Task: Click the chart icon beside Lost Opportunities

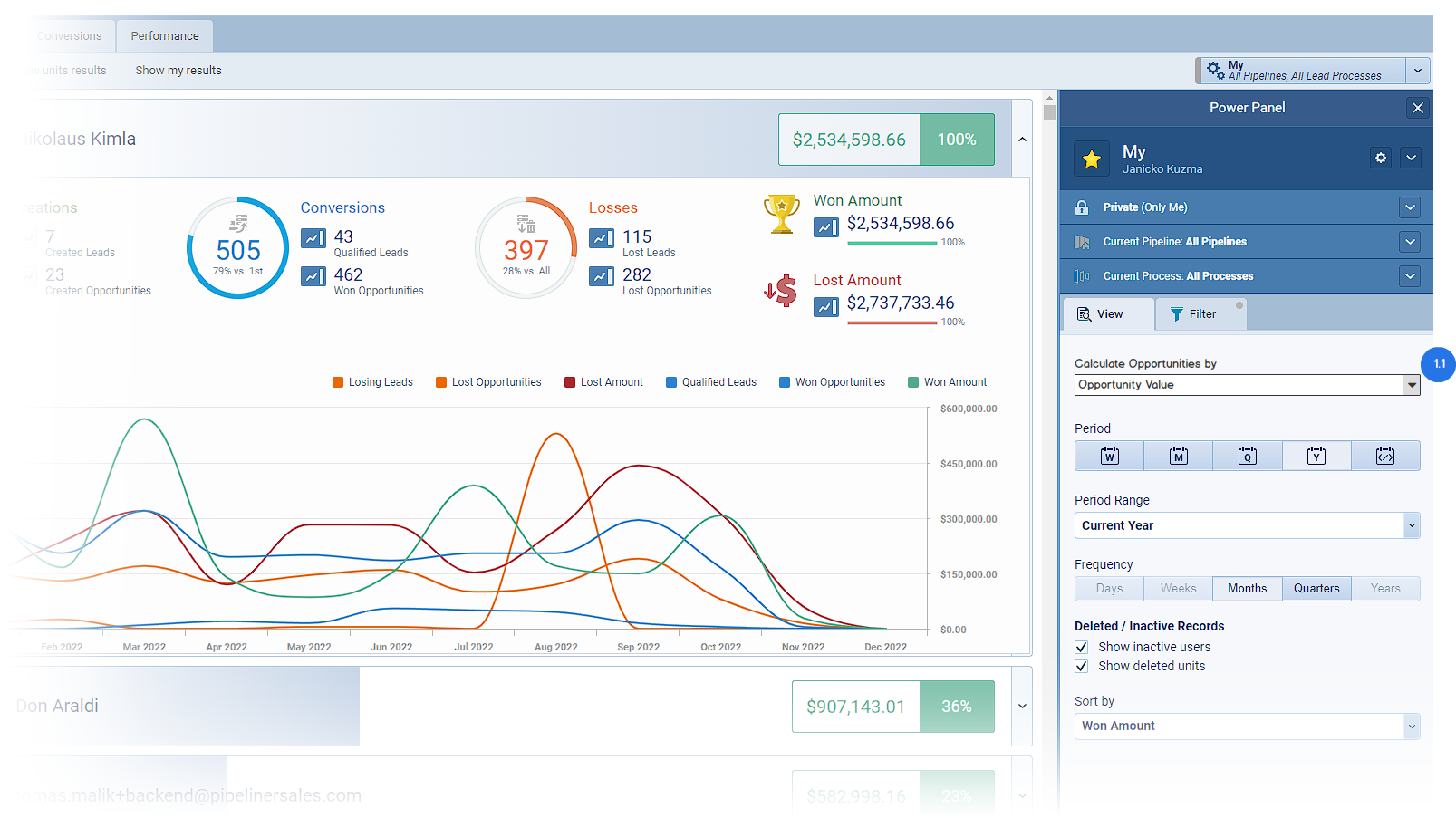Action: (x=602, y=276)
